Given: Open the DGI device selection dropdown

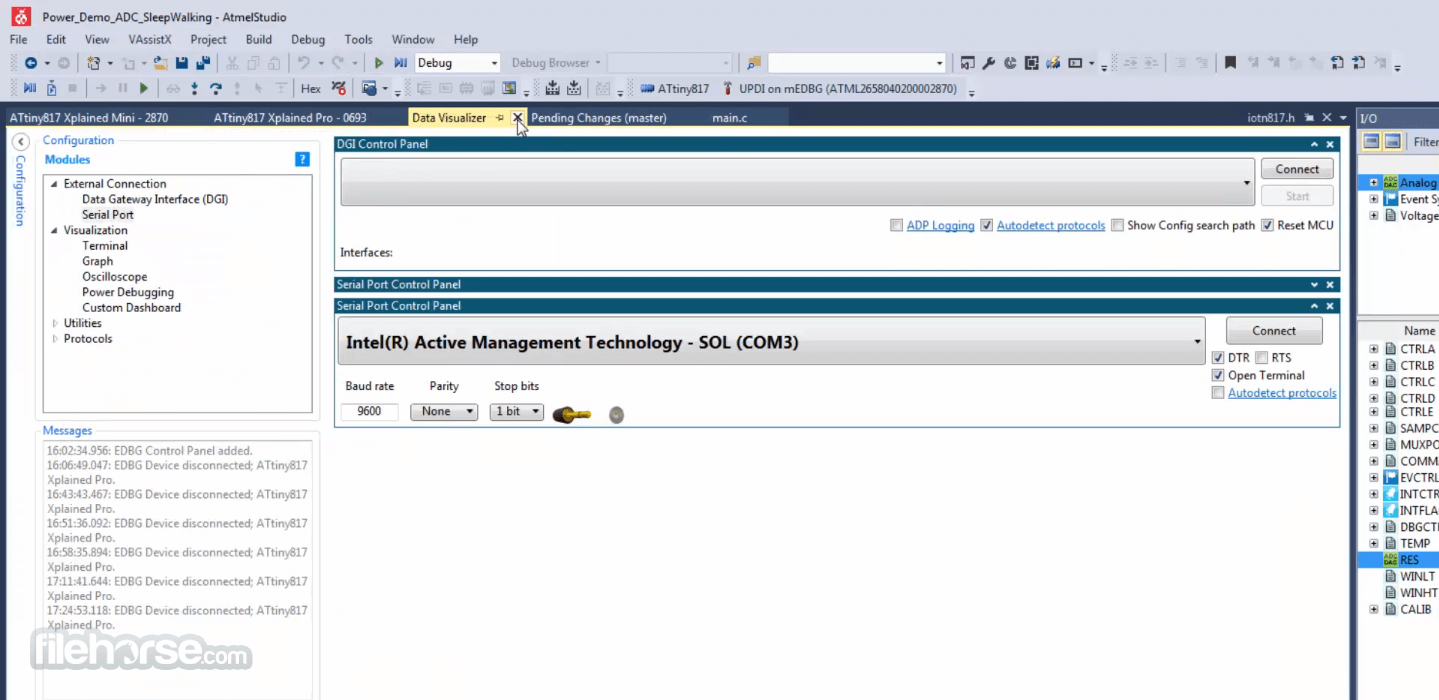Looking at the screenshot, I should [x=797, y=182].
